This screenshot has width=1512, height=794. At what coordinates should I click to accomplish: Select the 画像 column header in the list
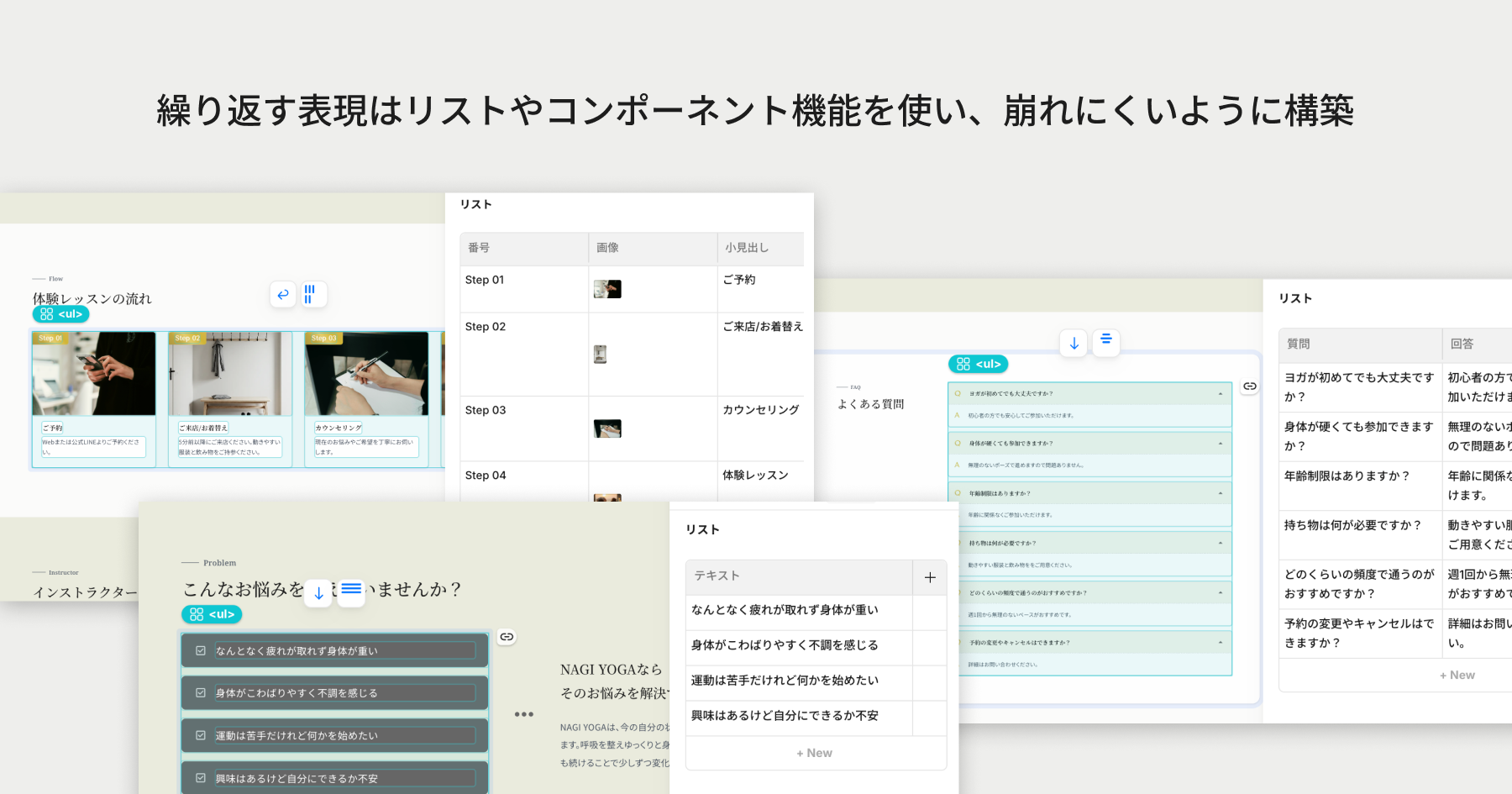[606, 247]
